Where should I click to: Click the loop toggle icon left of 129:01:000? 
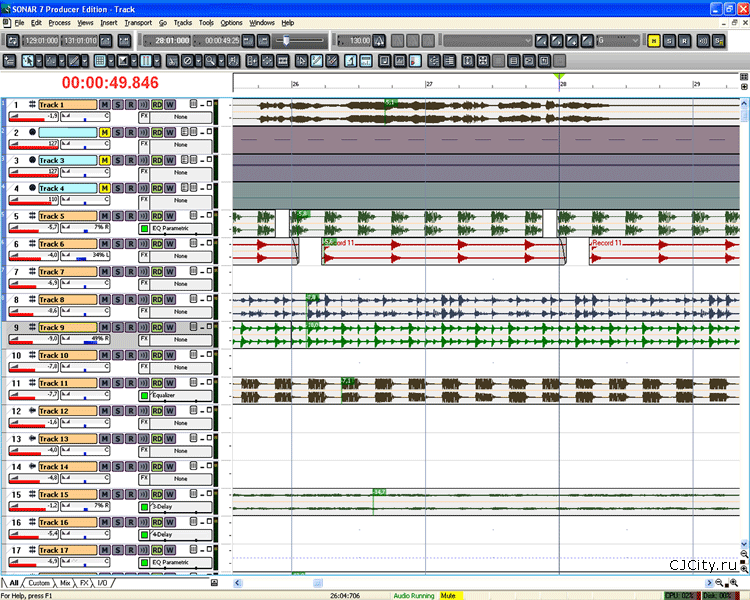13,41
